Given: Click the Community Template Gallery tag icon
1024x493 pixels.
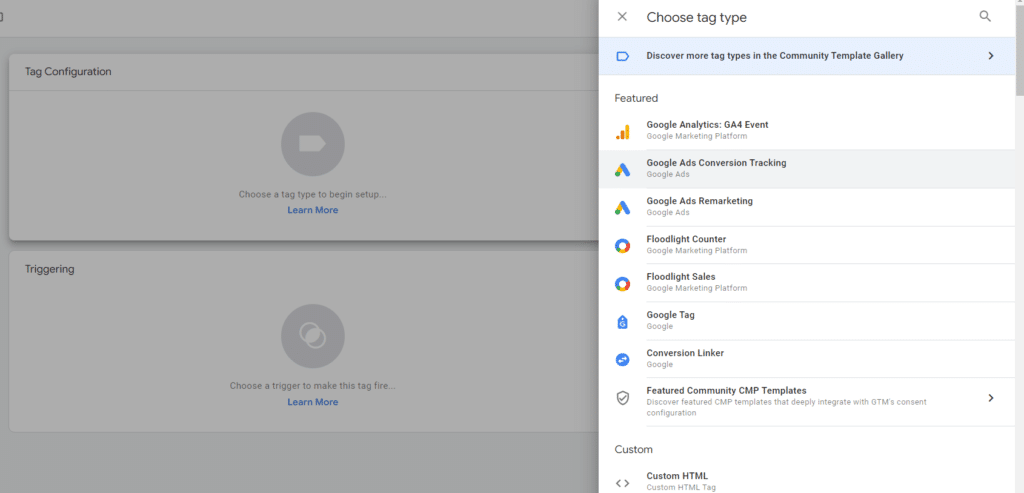Looking at the screenshot, I should [x=622, y=56].
